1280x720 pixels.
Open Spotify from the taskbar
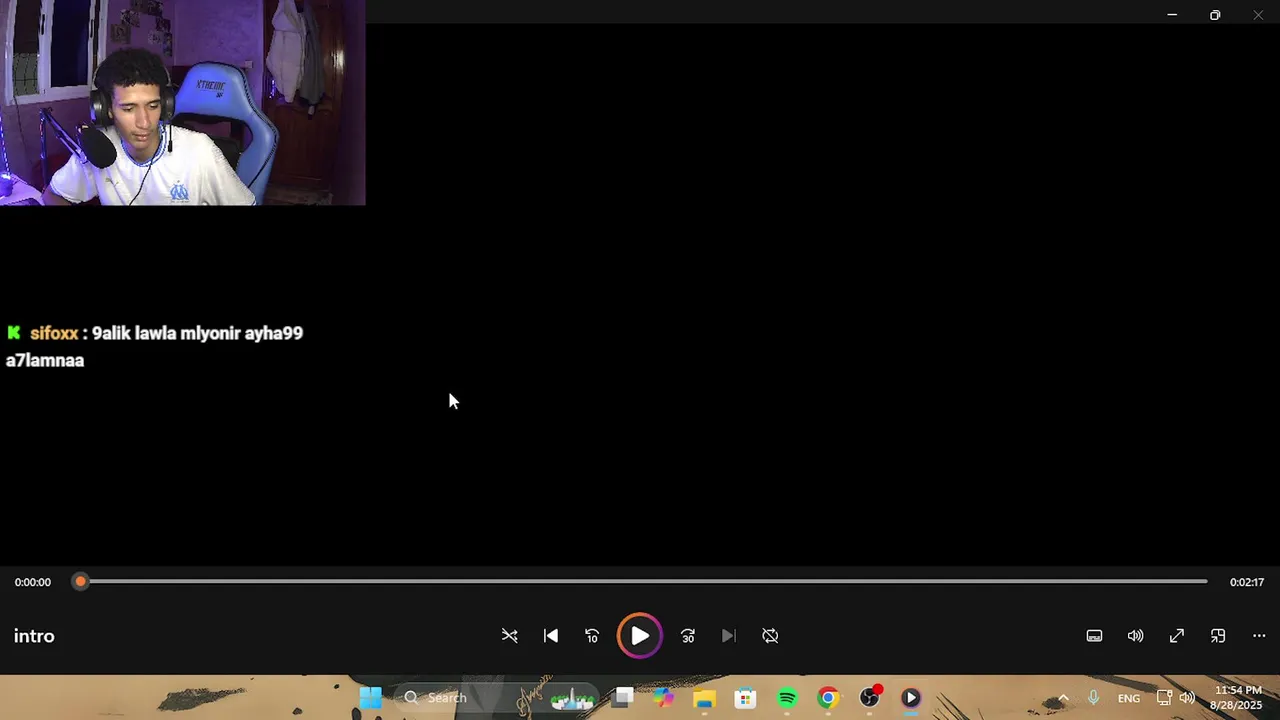[x=787, y=698]
